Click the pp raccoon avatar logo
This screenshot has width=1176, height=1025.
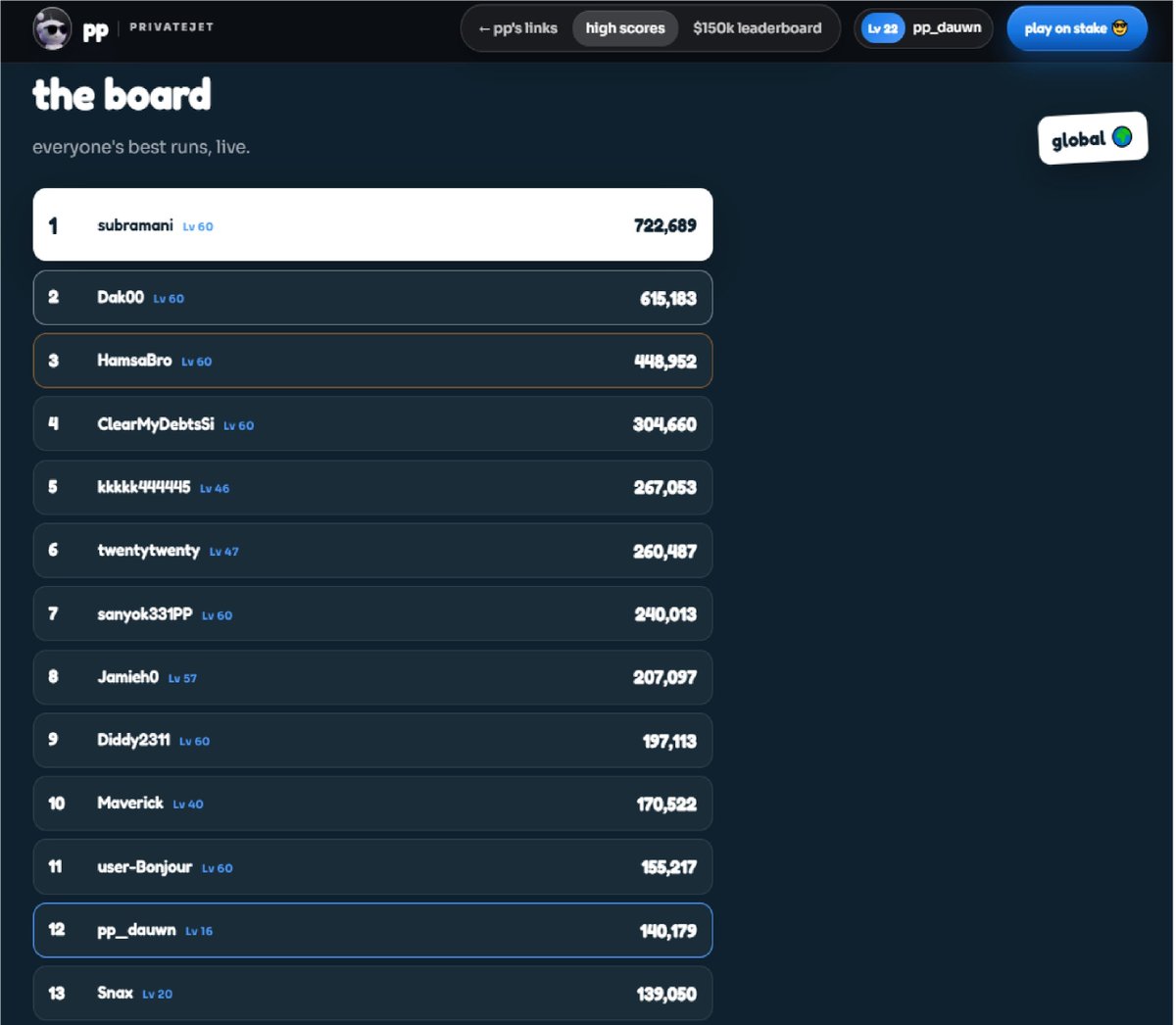(53, 29)
